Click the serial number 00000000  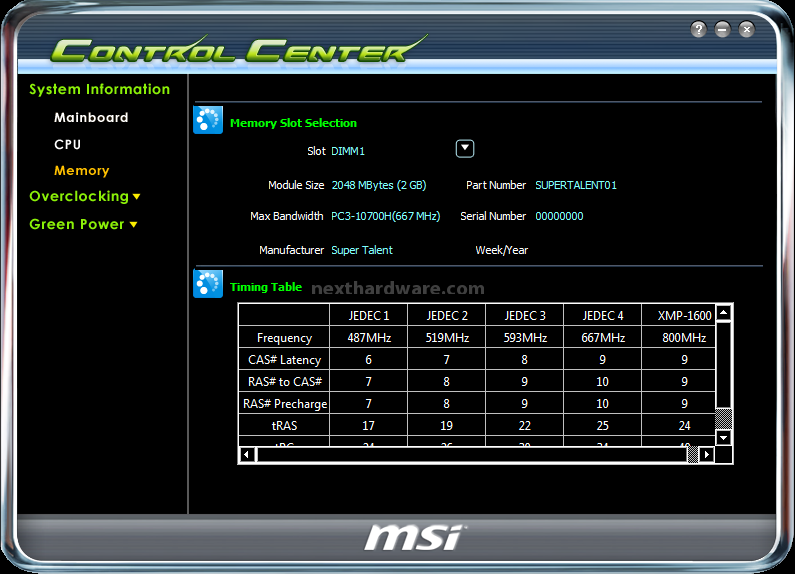559,216
